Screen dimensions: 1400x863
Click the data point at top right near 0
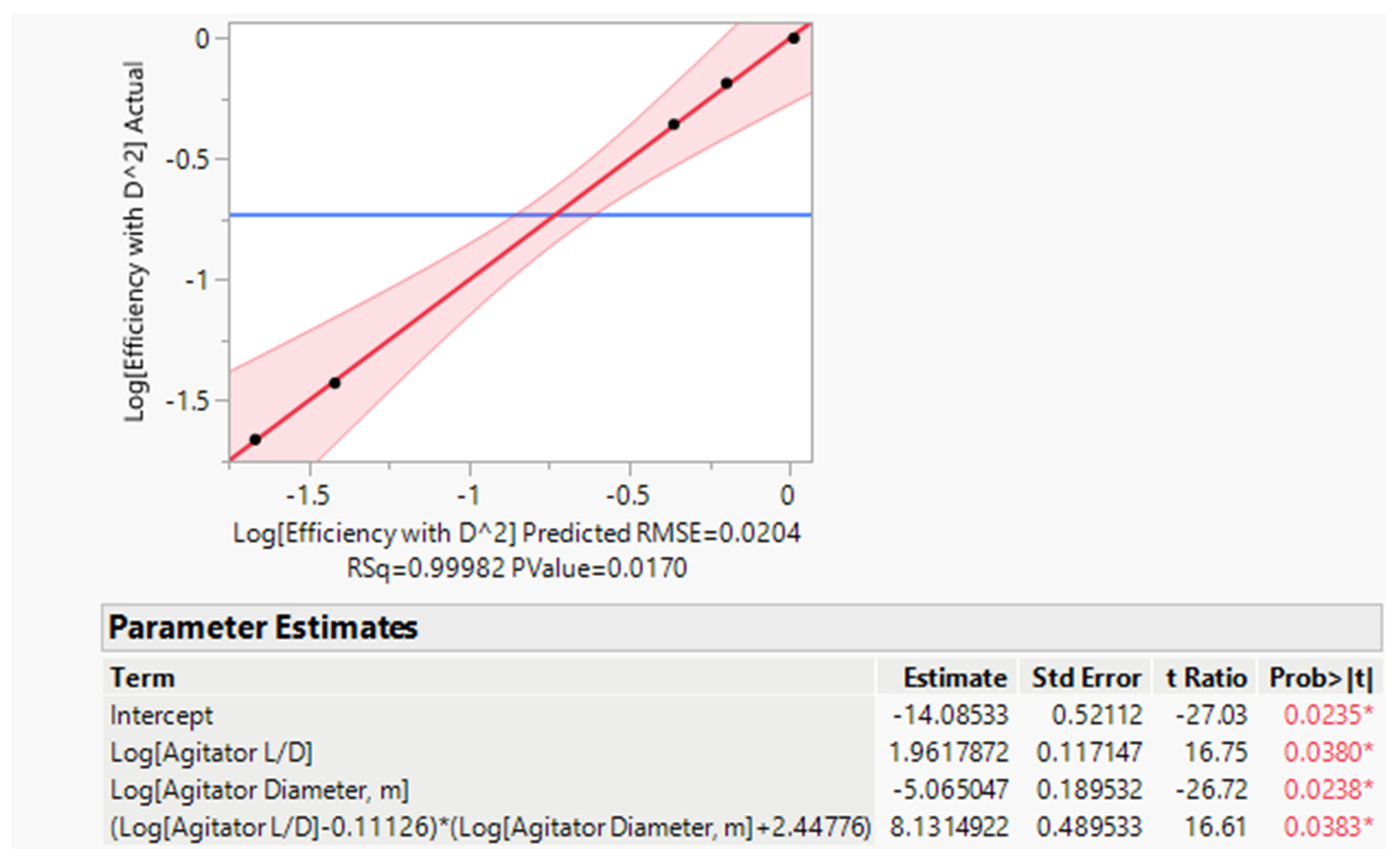coord(794,38)
